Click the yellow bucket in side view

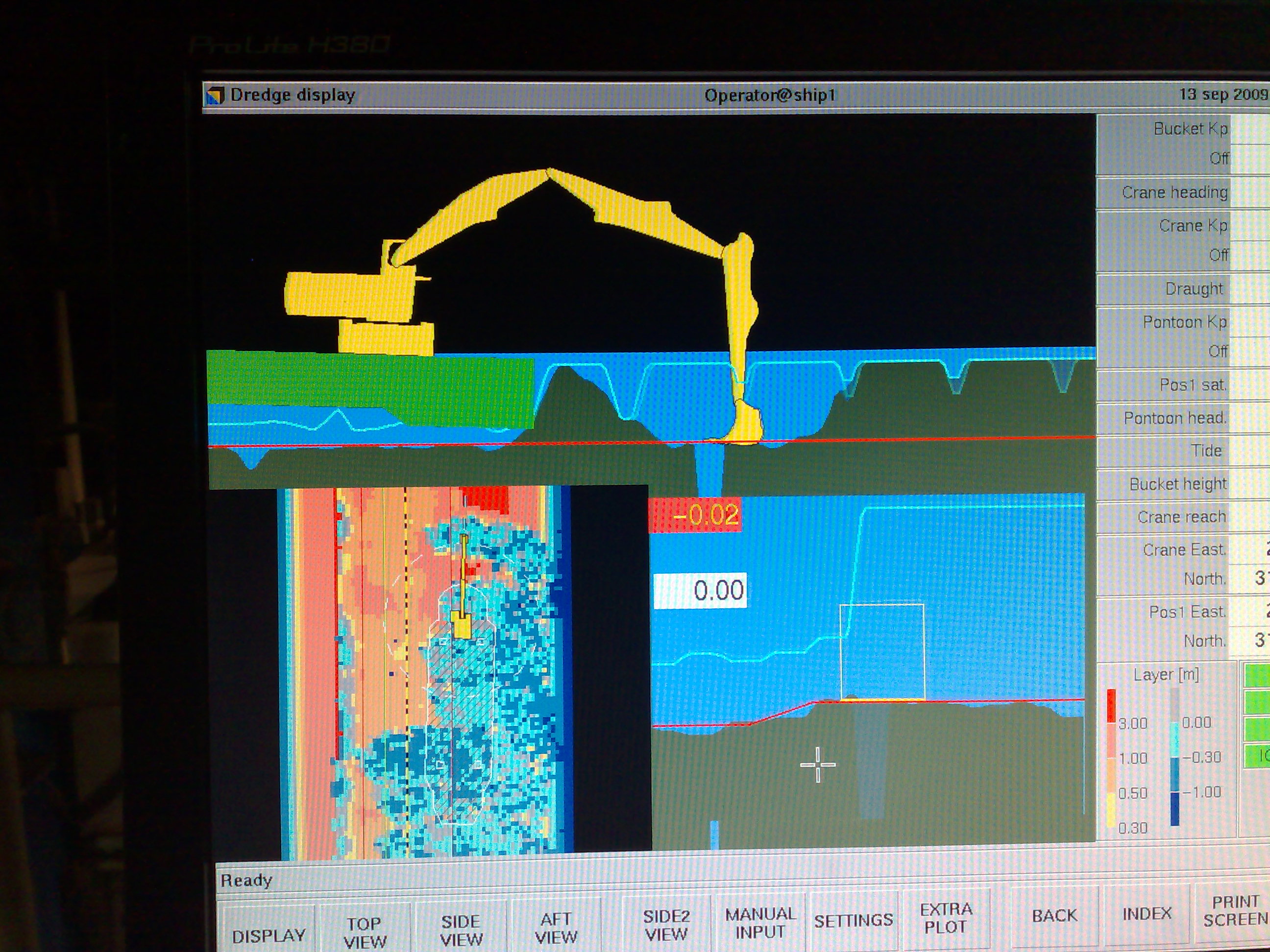tap(748, 423)
